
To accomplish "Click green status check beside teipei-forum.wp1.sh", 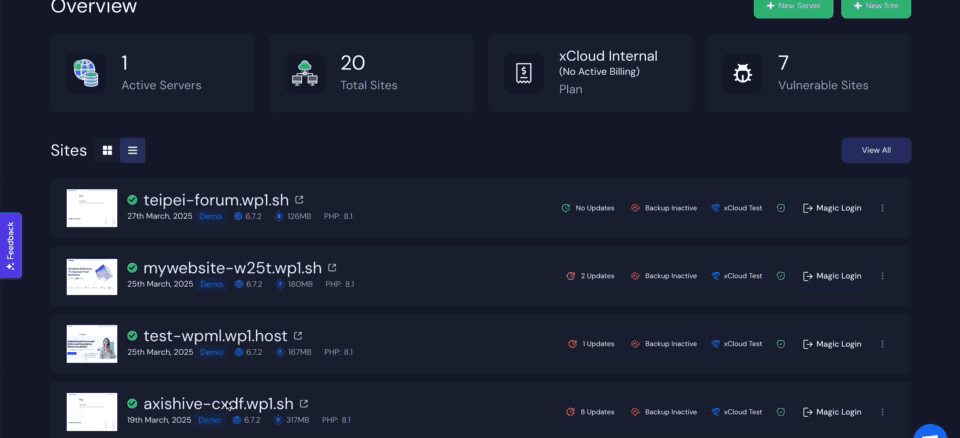I will pyautogui.click(x=132, y=200).
